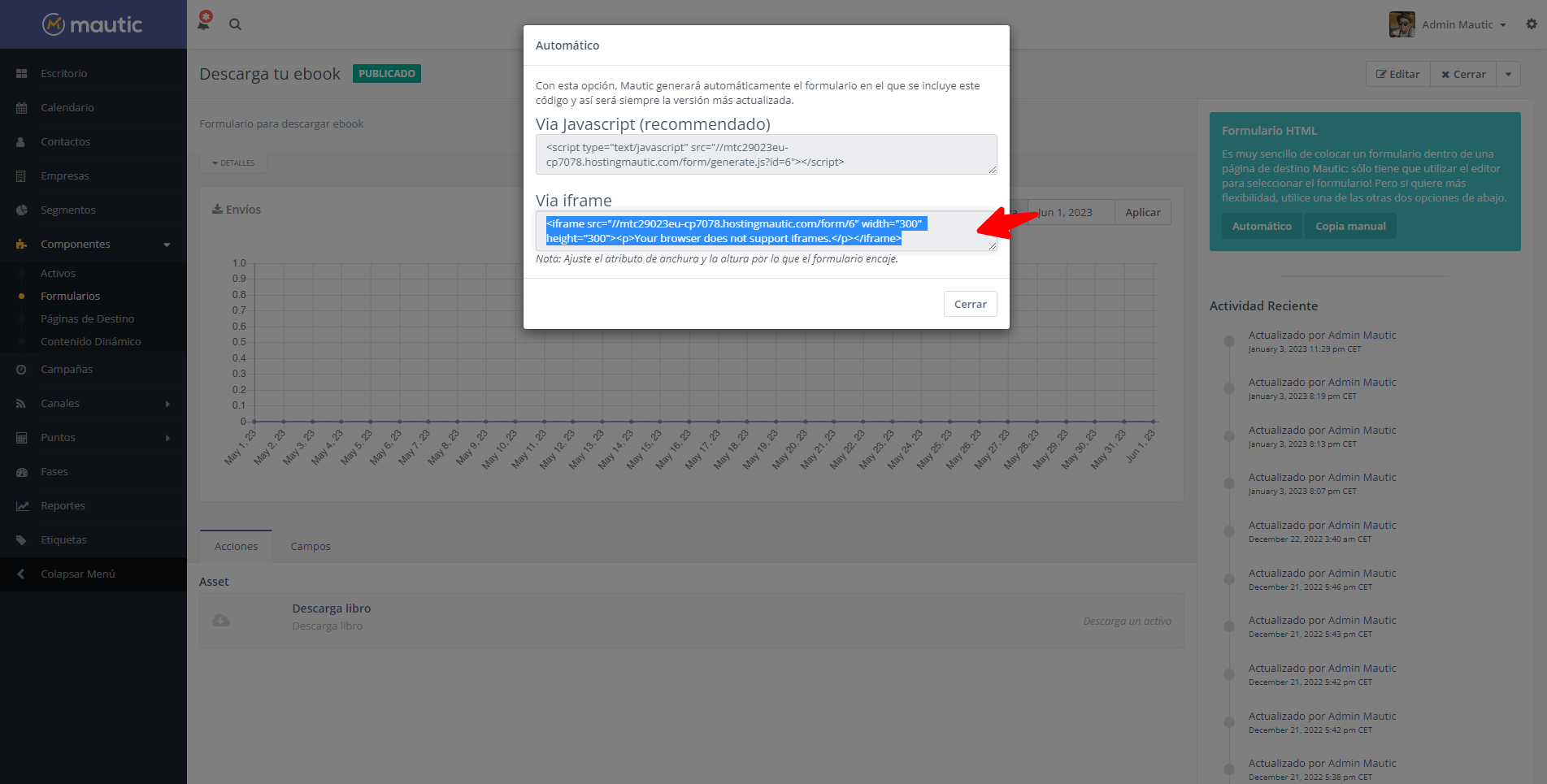Switch to the Acciones tab

(236, 547)
